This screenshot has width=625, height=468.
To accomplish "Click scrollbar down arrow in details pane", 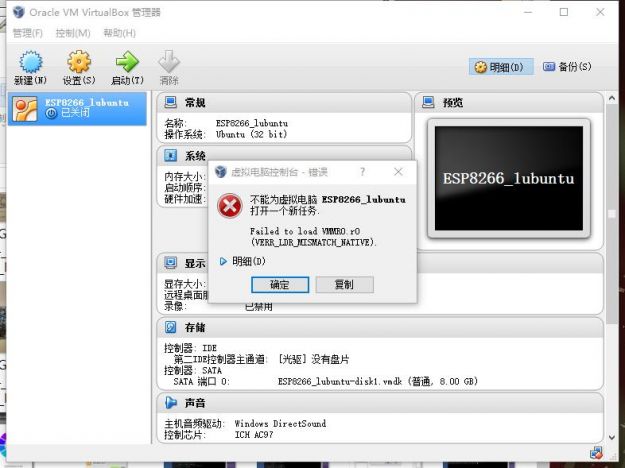I will tap(612, 438).
